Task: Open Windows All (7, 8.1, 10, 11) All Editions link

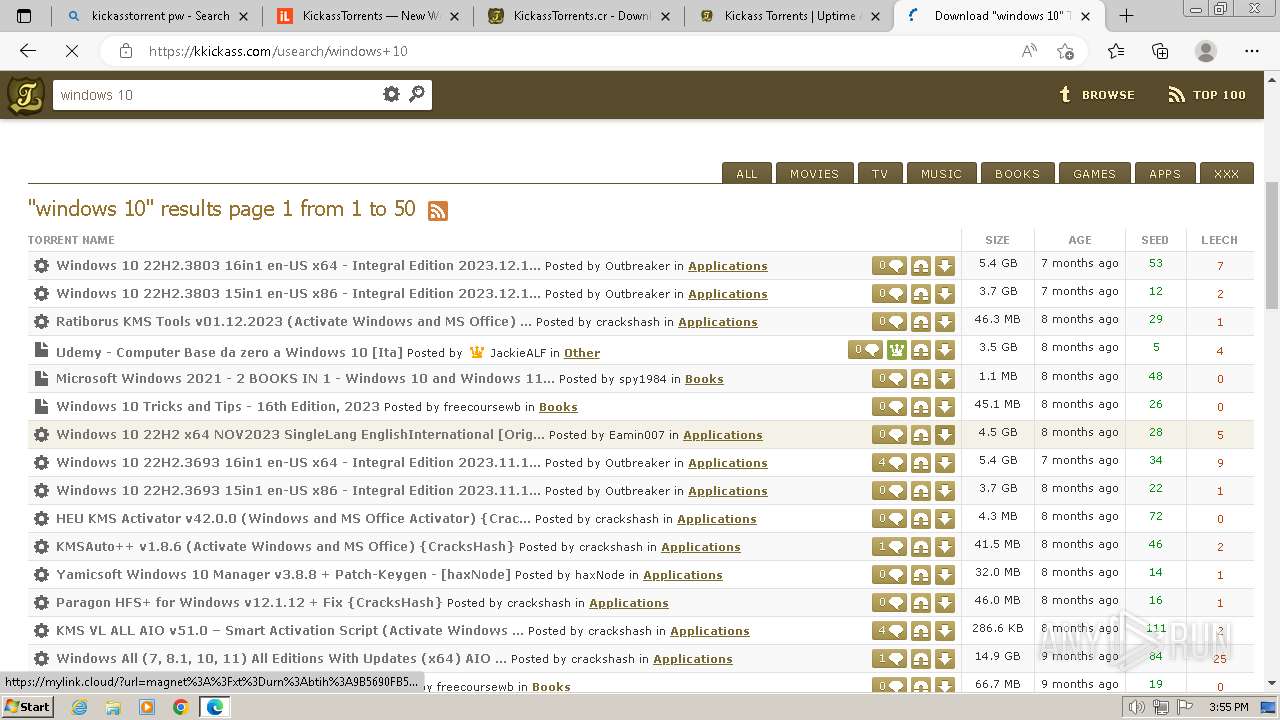Action: point(281,658)
